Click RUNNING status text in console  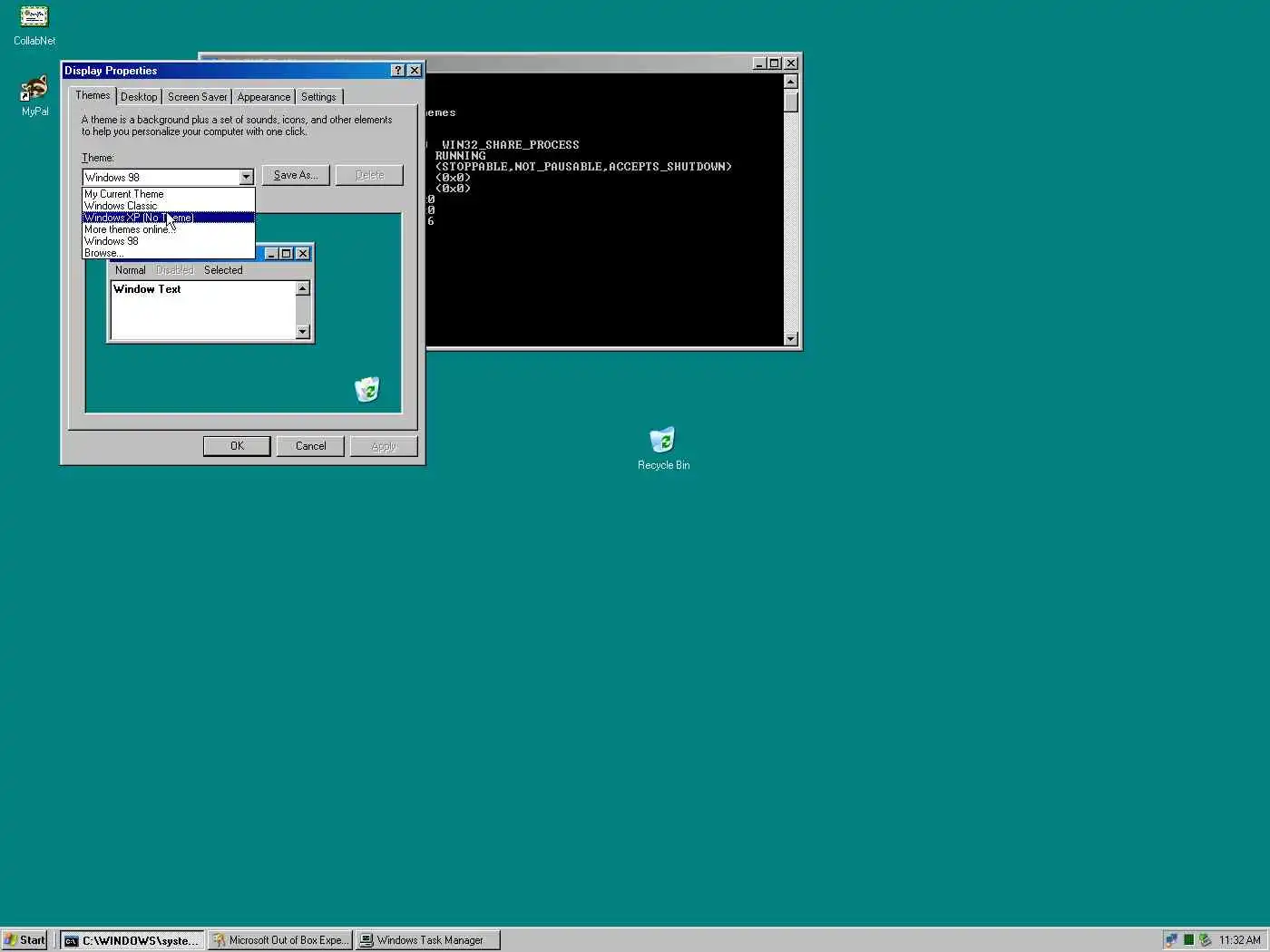460,156
